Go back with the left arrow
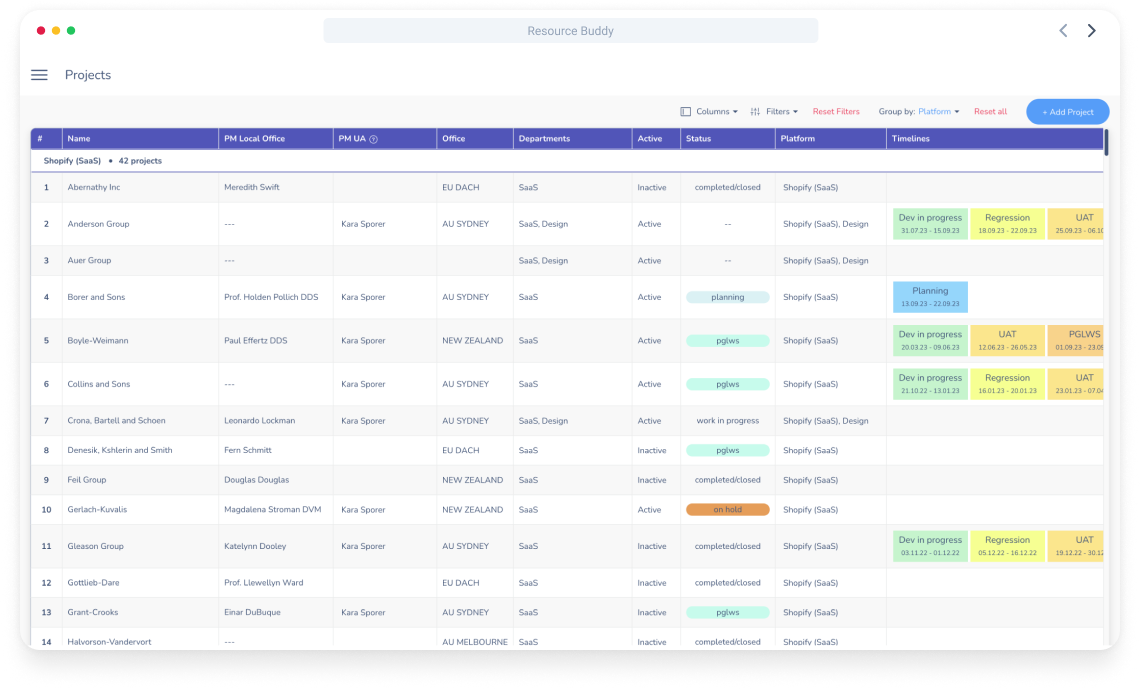This screenshot has height=690, width=1140. click(1063, 31)
